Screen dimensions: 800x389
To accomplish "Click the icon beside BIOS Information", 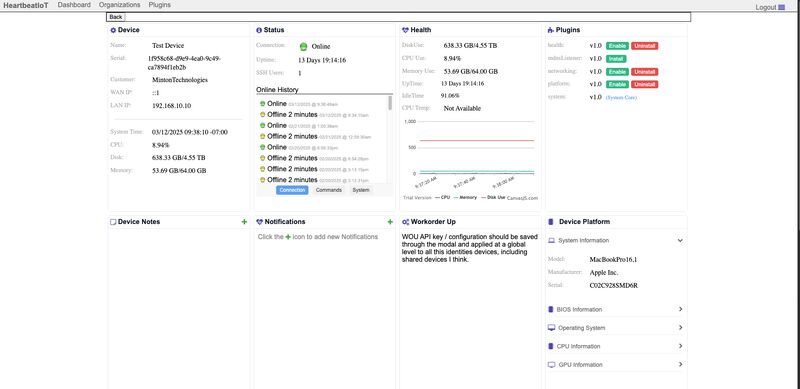I will coord(551,309).
